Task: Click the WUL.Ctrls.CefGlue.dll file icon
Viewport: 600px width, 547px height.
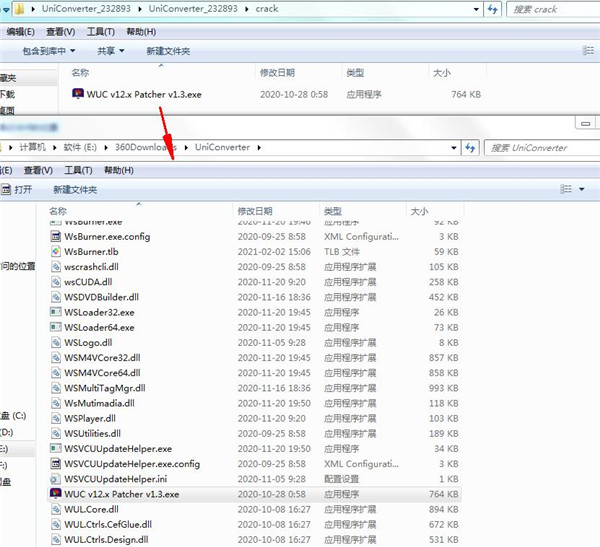Action: [56, 524]
